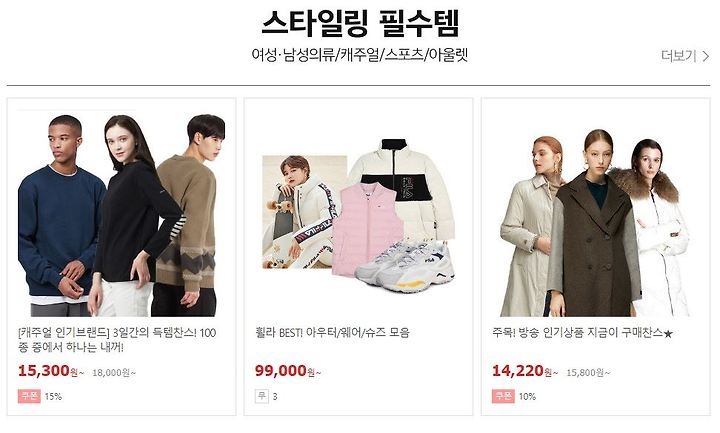The height and width of the screenshot is (433, 720).
Task: Click the 15,800원 original price
Action: click(588, 372)
